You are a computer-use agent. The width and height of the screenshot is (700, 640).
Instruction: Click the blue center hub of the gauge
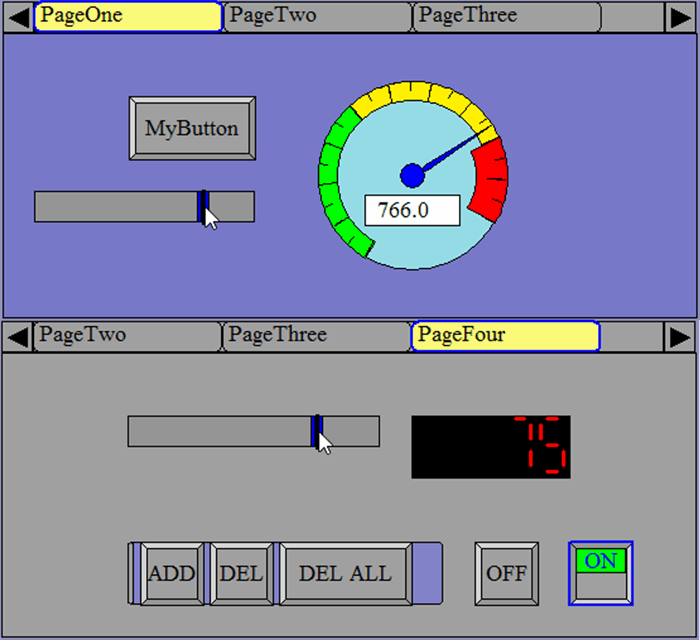click(x=412, y=176)
